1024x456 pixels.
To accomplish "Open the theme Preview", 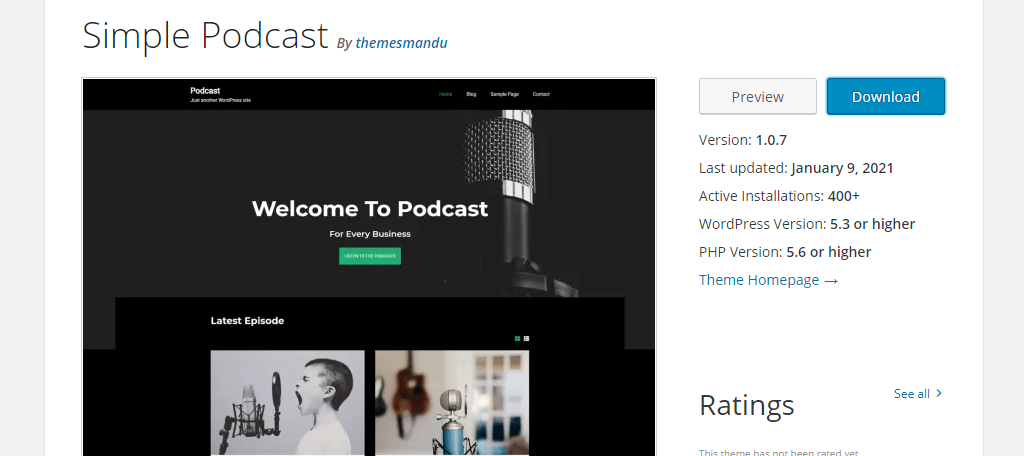I will (758, 97).
